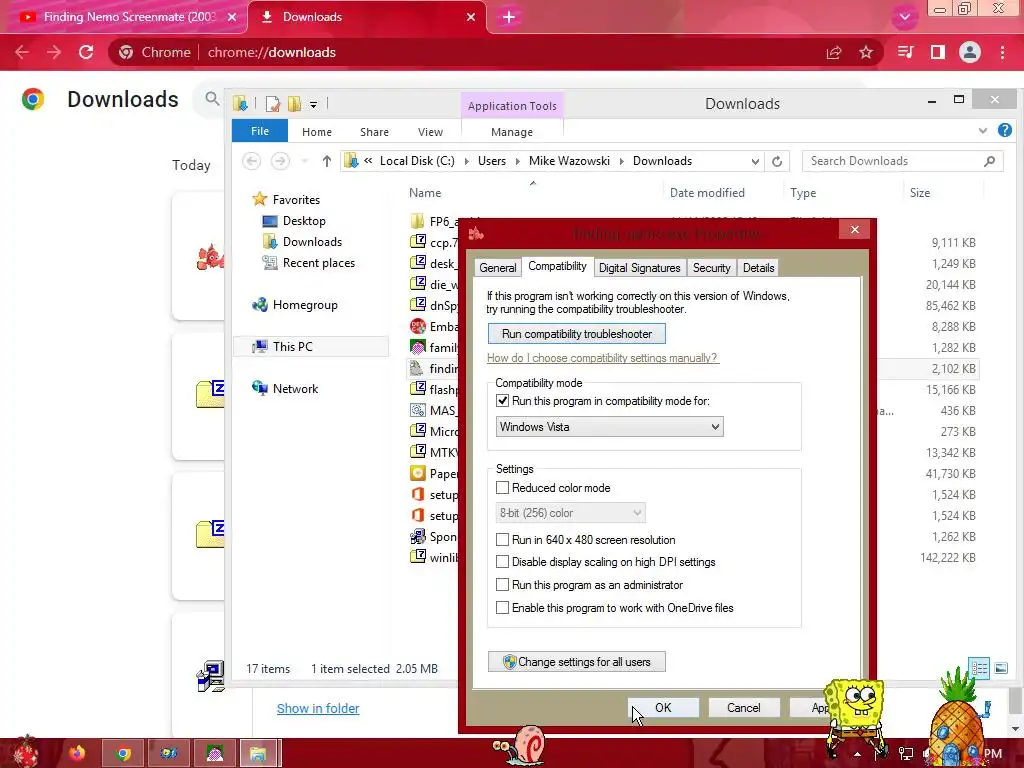Open the Windows Vista compatibility dropdown
The width and height of the screenshot is (1024, 768).
tap(609, 427)
